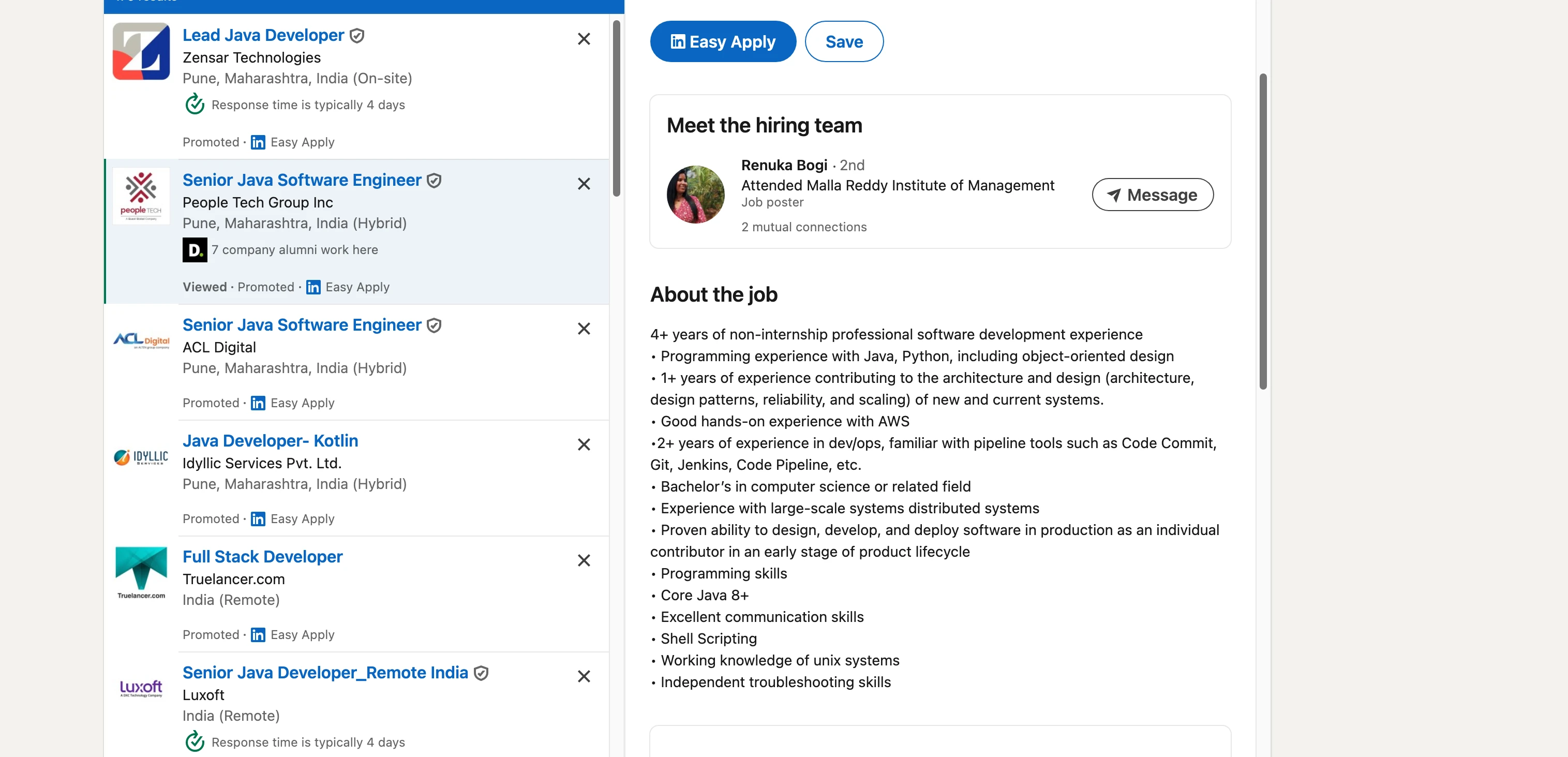The image size is (1568, 757).
Task: Dismiss the ACL Digital job card
Action: pyautogui.click(x=584, y=329)
